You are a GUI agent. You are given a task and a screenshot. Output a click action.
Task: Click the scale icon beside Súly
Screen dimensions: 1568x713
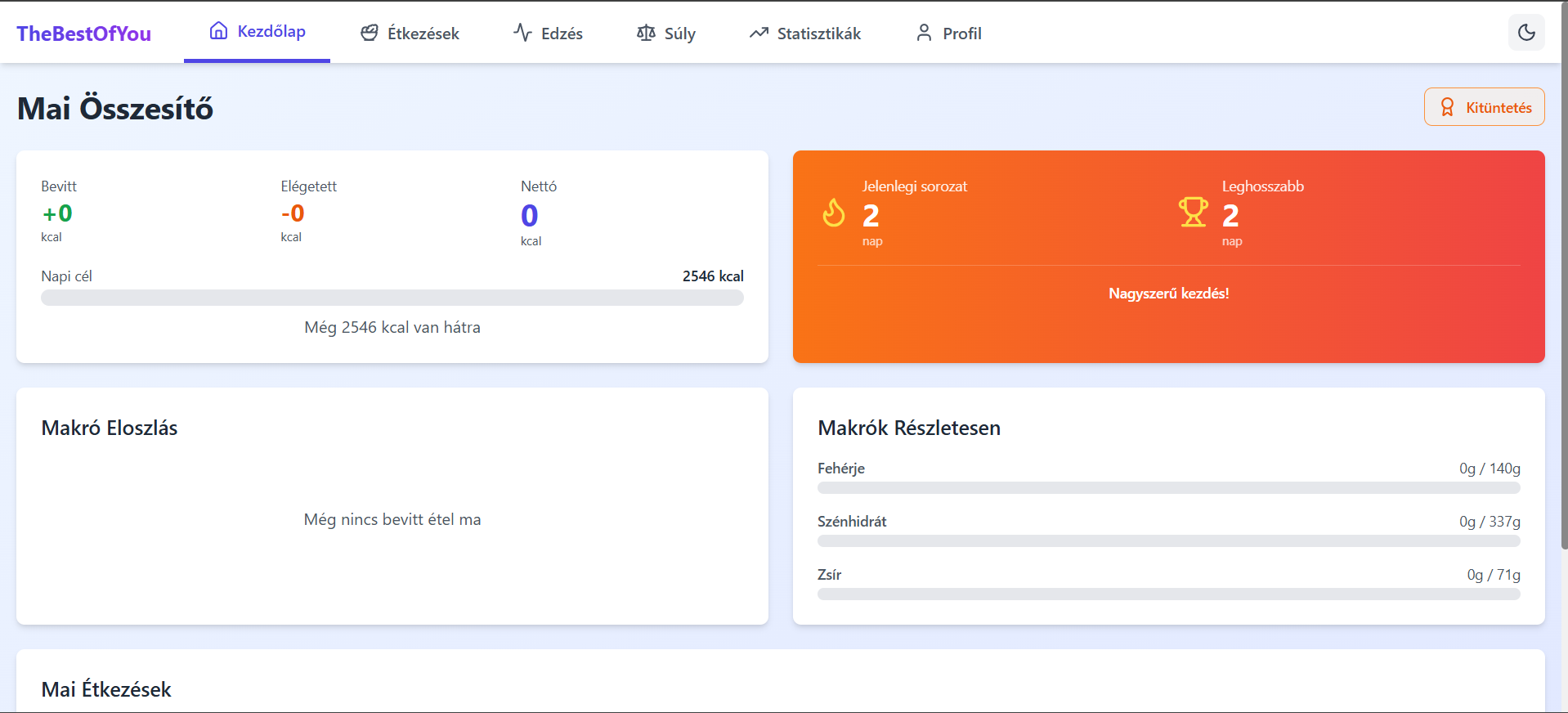[646, 33]
